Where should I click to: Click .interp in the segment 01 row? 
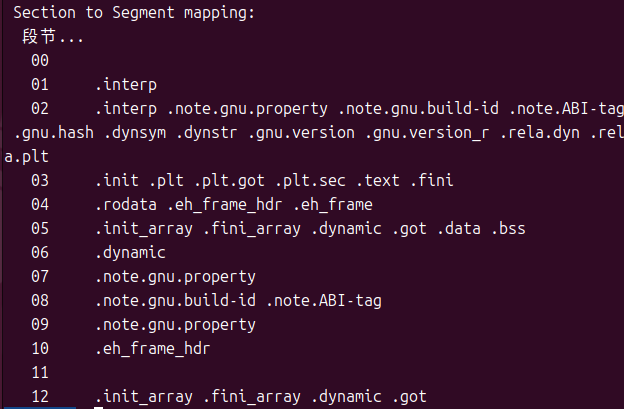point(126,85)
